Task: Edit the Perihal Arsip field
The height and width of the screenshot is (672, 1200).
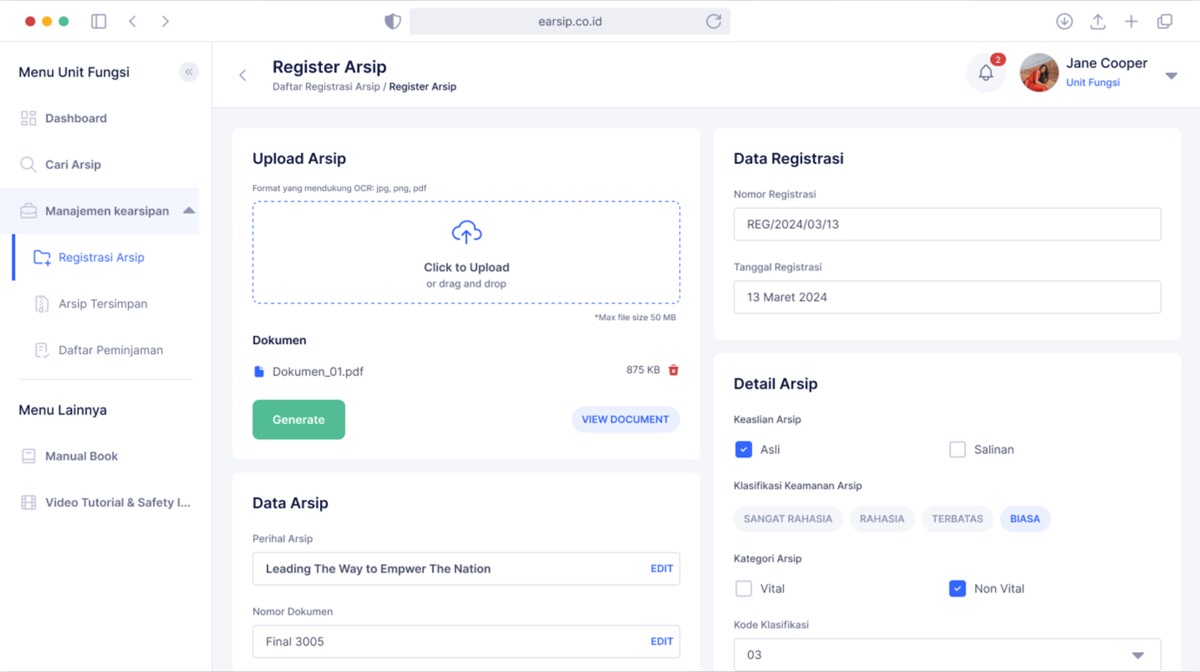Action: (x=662, y=568)
